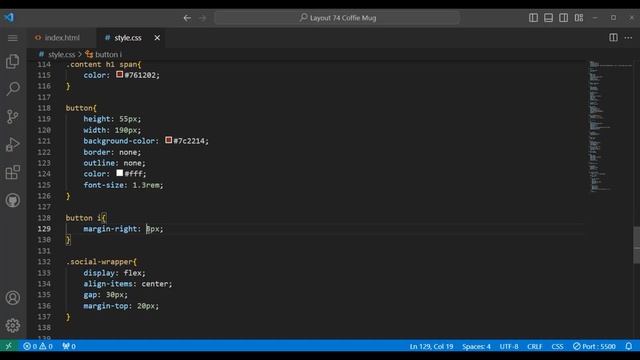Open the Run and Debug view
The height and width of the screenshot is (360, 640).
[13, 144]
